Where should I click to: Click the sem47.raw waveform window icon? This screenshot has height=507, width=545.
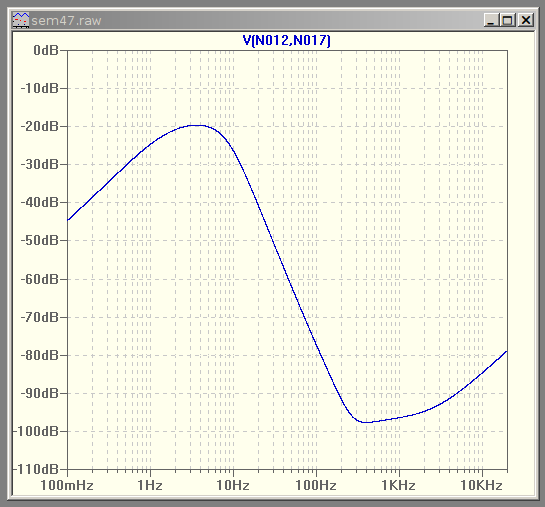[21, 20]
